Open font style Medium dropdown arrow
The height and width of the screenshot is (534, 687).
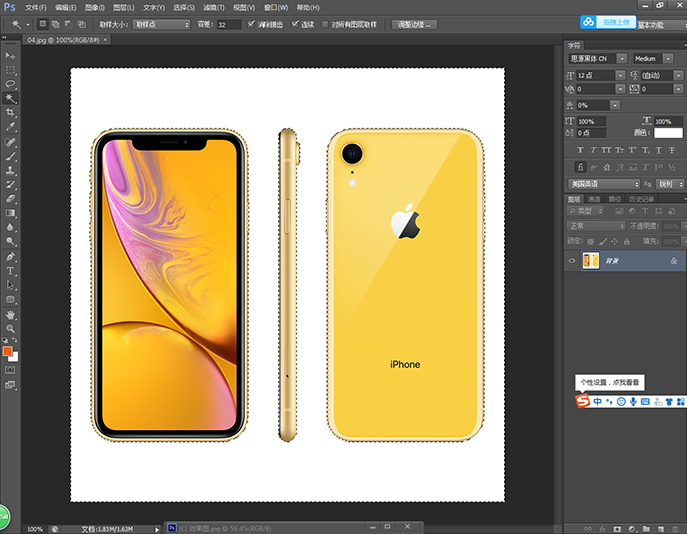pyautogui.click(x=668, y=59)
